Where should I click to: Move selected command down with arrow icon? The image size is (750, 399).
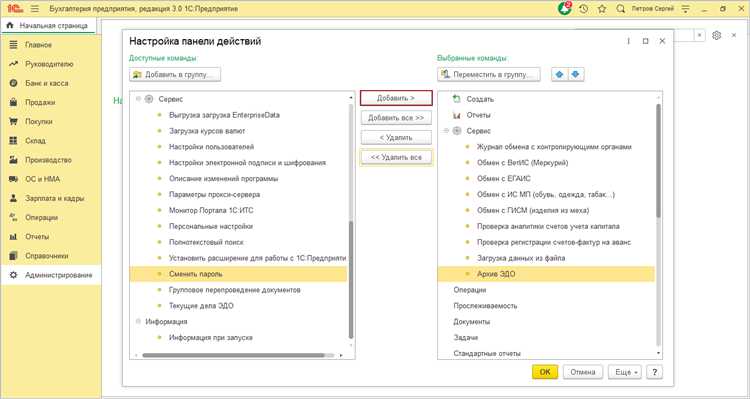tap(576, 74)
